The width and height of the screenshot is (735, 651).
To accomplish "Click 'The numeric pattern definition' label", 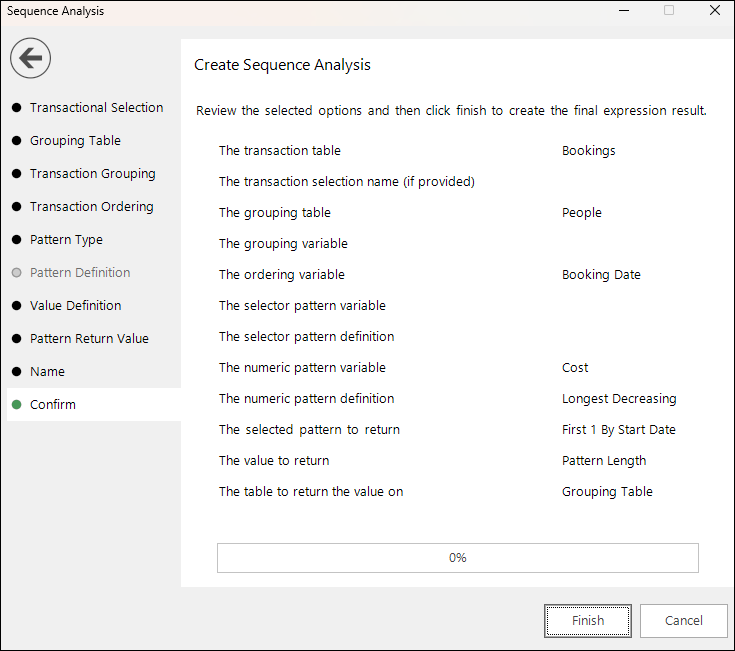I will [306, 399].
